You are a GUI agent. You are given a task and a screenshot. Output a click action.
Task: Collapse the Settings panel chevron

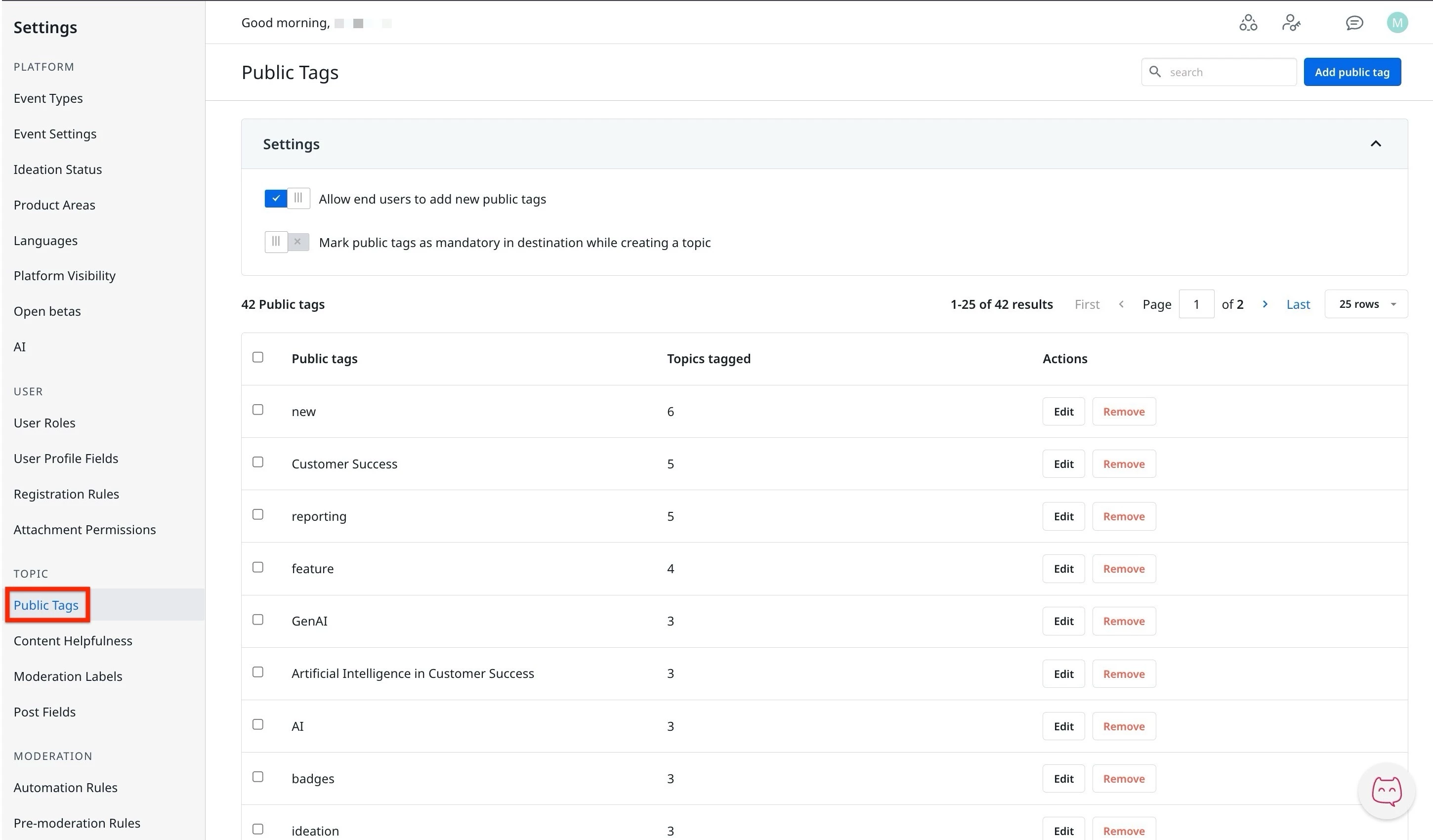tap(1375, 144)
